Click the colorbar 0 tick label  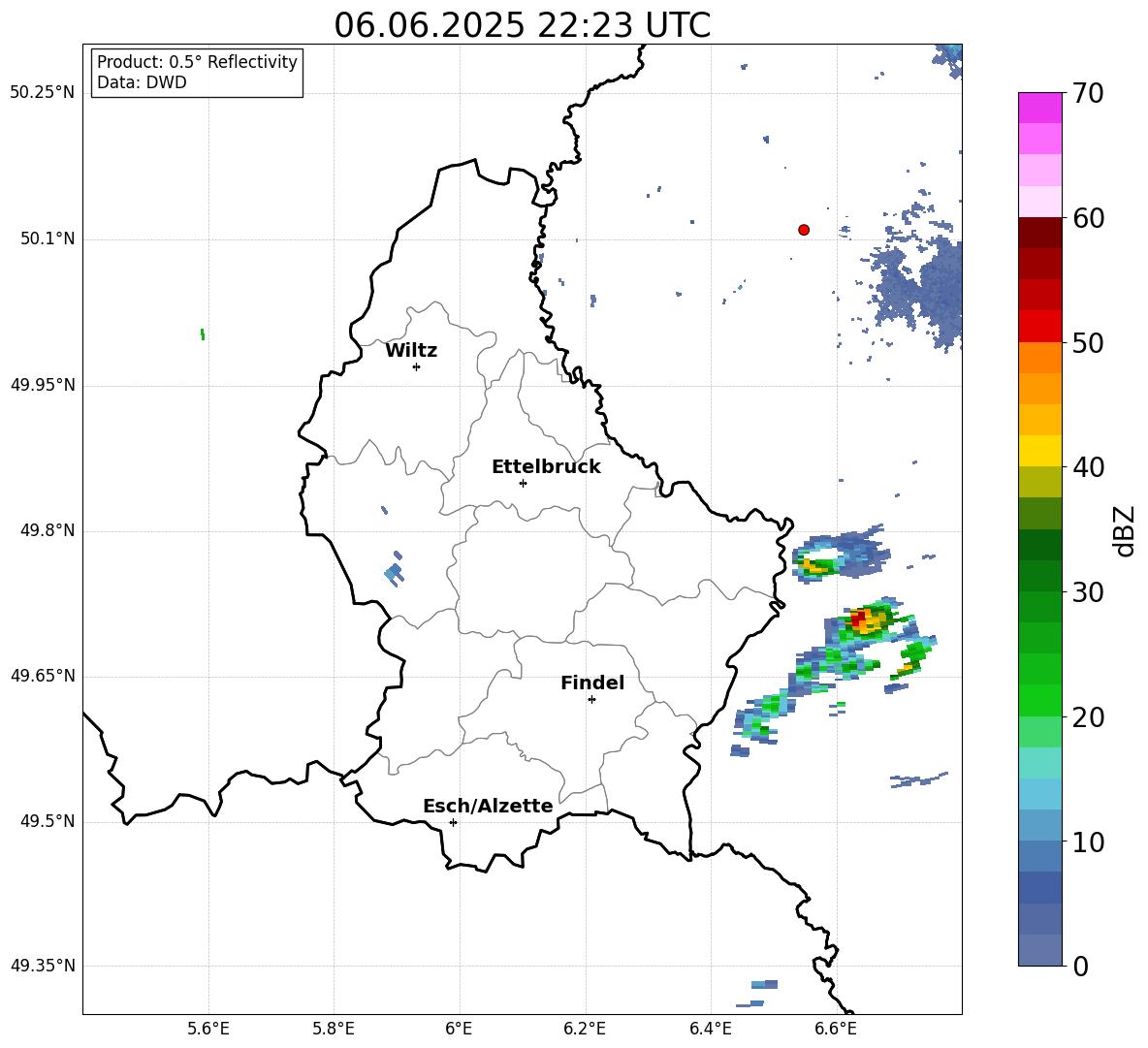coord(1080,966)
